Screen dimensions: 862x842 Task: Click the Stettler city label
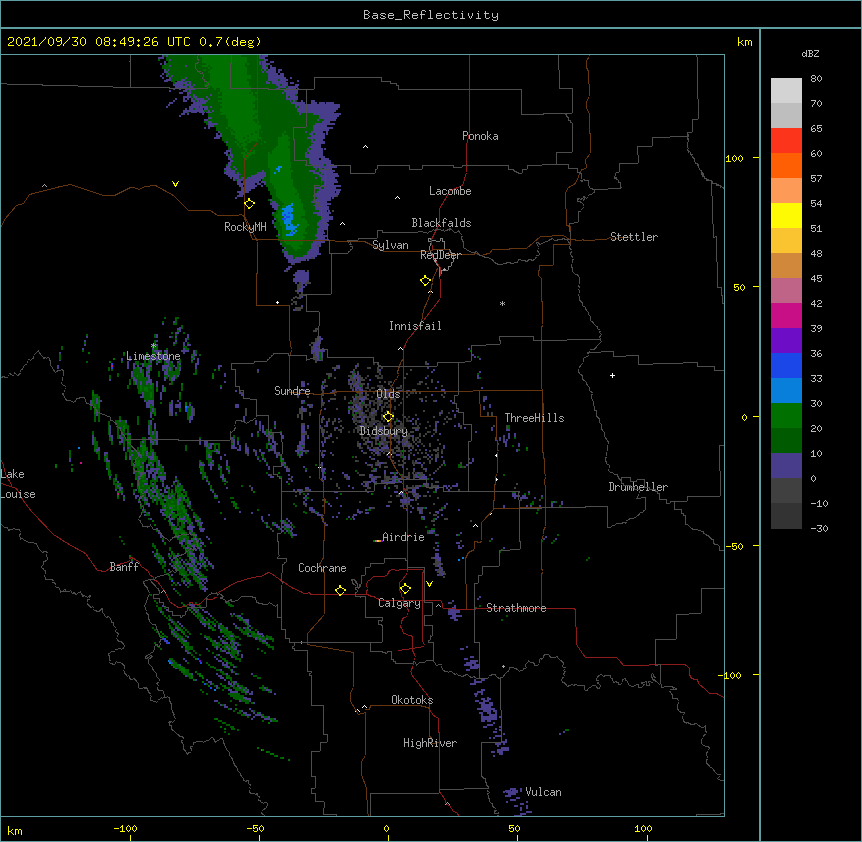tap(634, 237)
